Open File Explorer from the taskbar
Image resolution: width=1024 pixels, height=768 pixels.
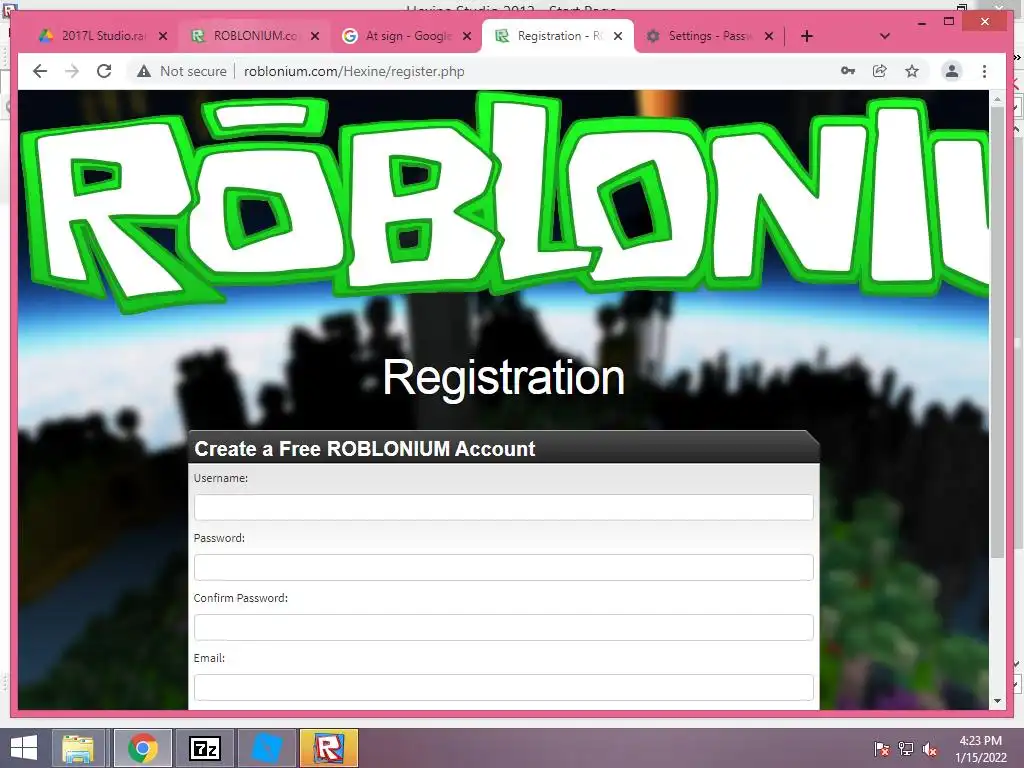78,748
